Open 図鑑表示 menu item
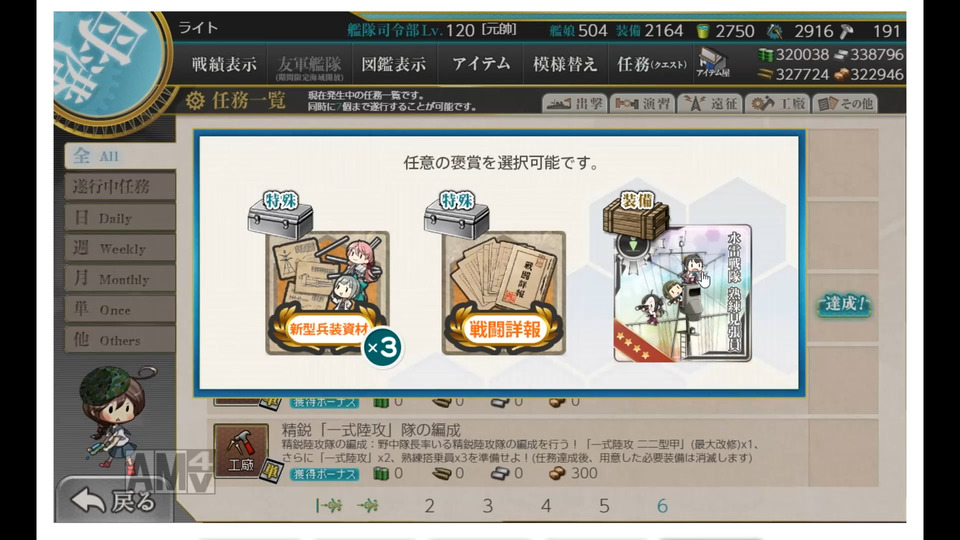The width and height of the screenshot is (960, 540). (x=393, y=64)
